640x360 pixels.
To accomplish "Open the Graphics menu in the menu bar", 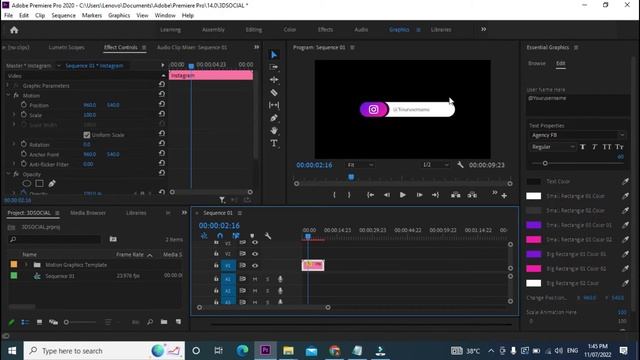I will [x=119, y=16].
